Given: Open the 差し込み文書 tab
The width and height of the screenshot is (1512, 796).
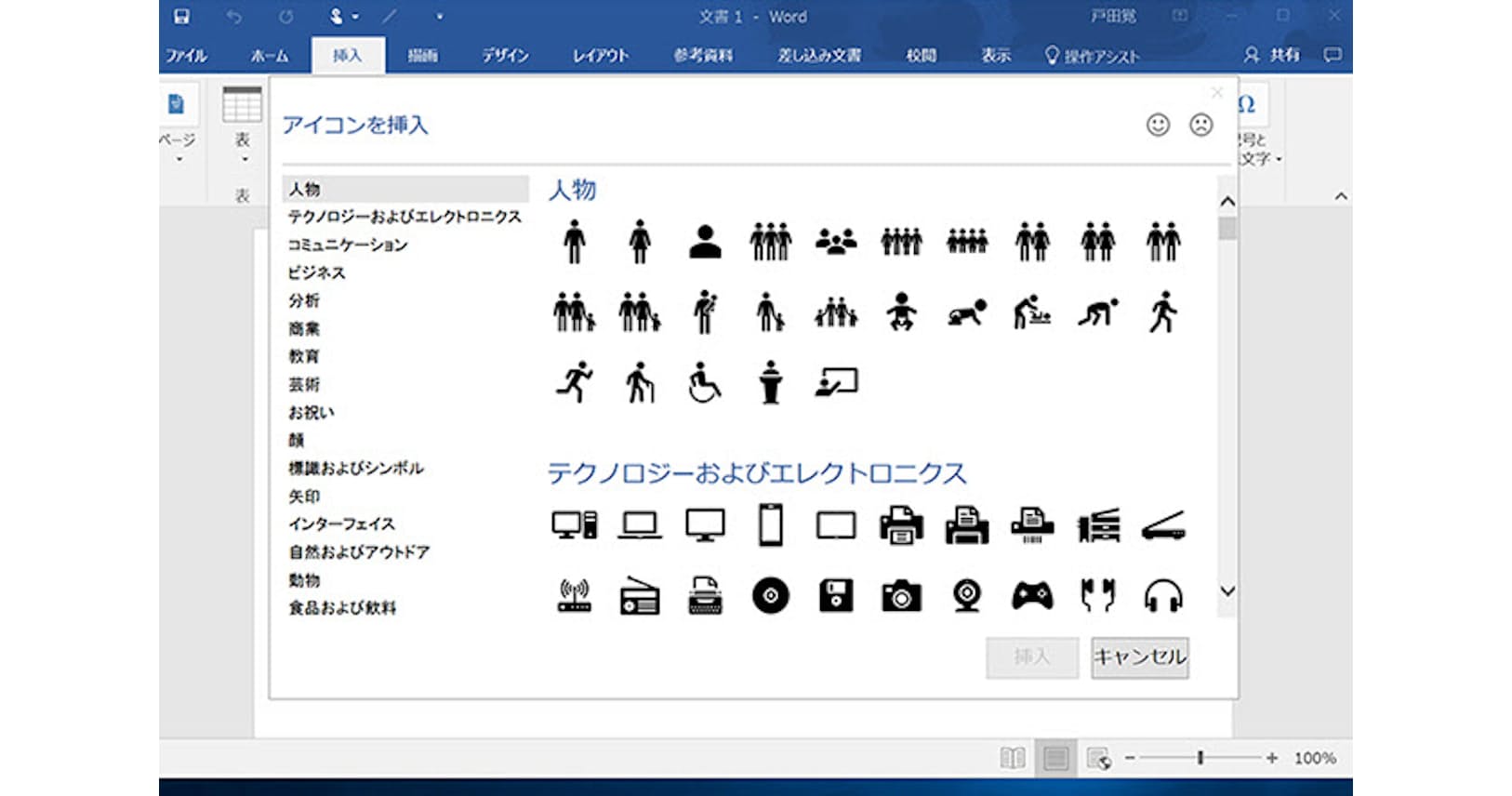Looking at the screenshot, I should [819, 56].
